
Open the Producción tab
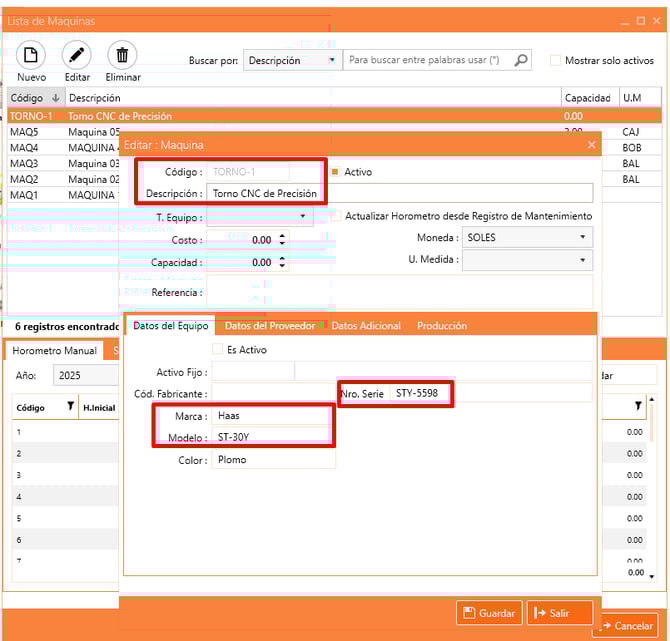click(x=442, y=325)
